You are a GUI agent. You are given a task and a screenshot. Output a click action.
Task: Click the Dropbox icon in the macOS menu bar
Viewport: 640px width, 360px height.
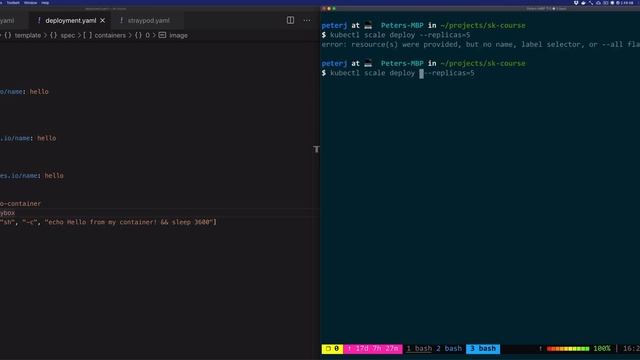click(x=576, y=3)
